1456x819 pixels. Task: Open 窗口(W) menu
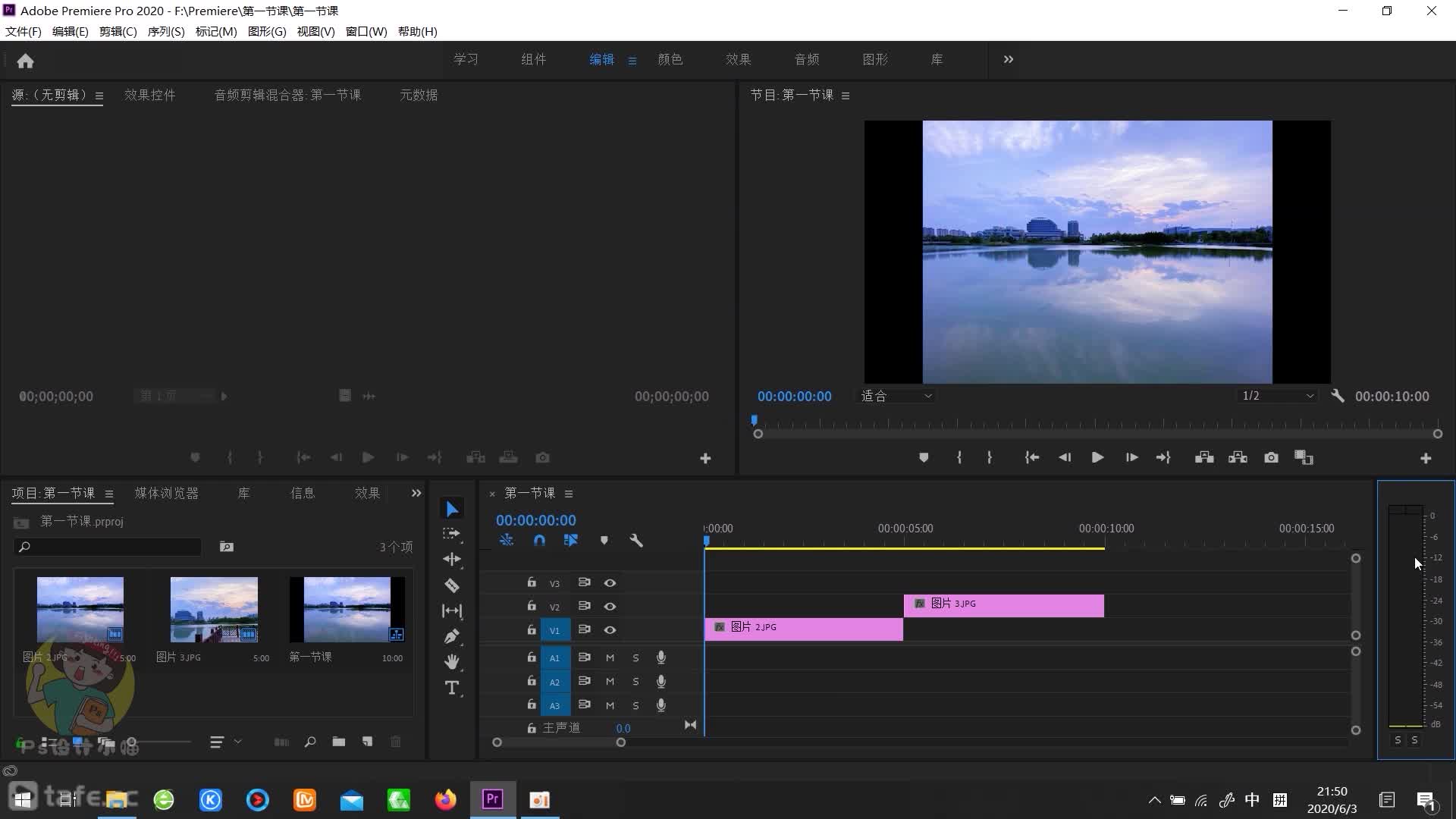[366, 32]
